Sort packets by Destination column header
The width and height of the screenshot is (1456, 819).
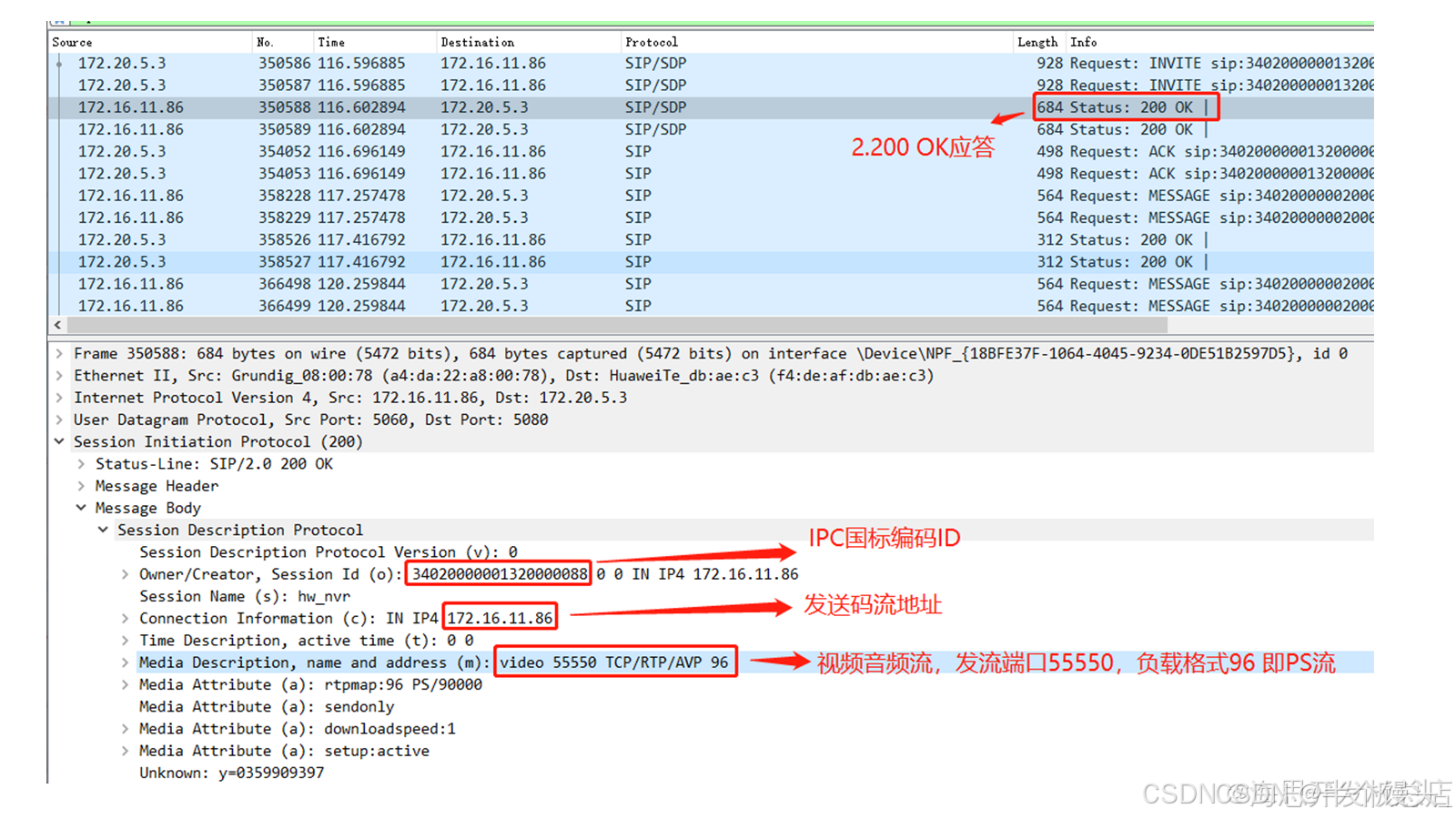click(529, 42)
